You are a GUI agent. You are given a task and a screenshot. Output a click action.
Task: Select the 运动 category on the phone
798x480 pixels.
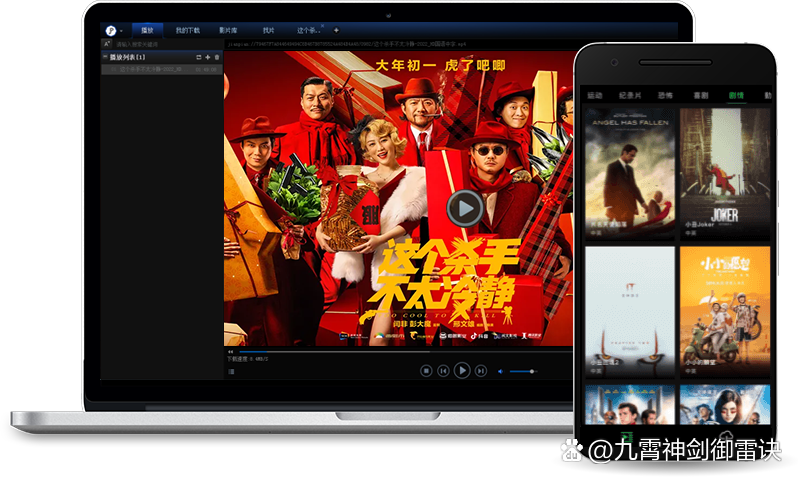(595, 95)
